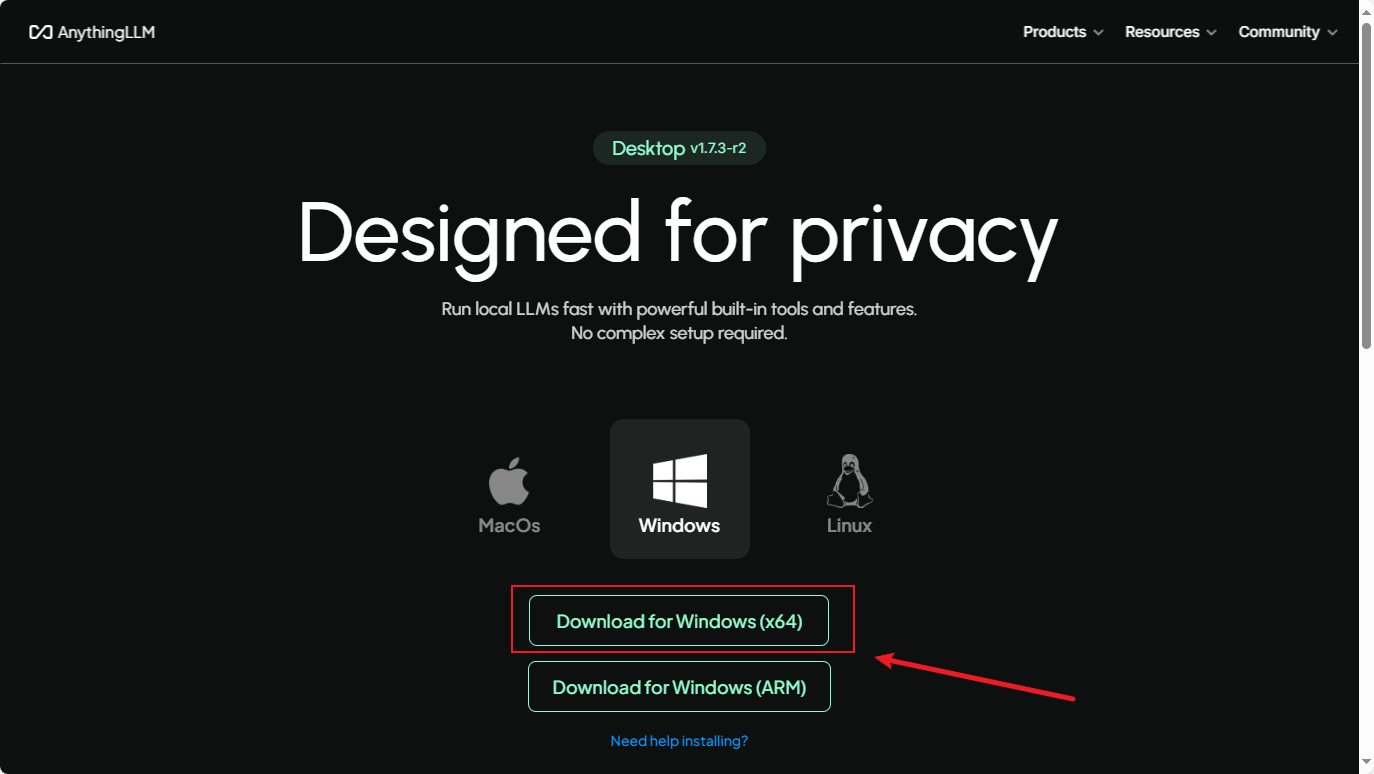Select the Linux penguin icon
This screenshot has width=1374, height=774.
pyautogui.click(x=849, y=481)
